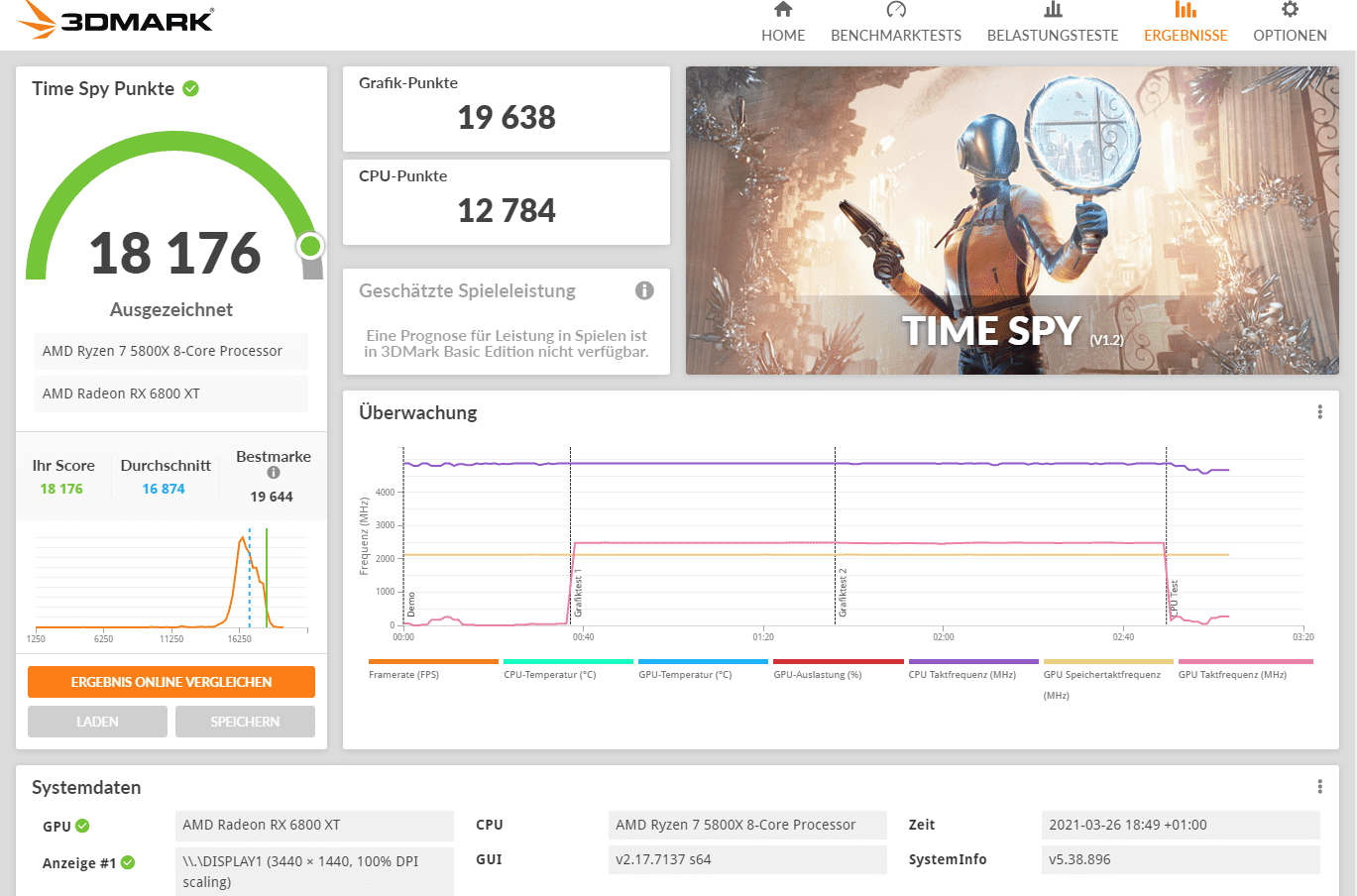Click GUI version v2.17.7137 s64
Image resolution: width=1357 pixels, height=896 pixels.
click(x=747, y=859)
